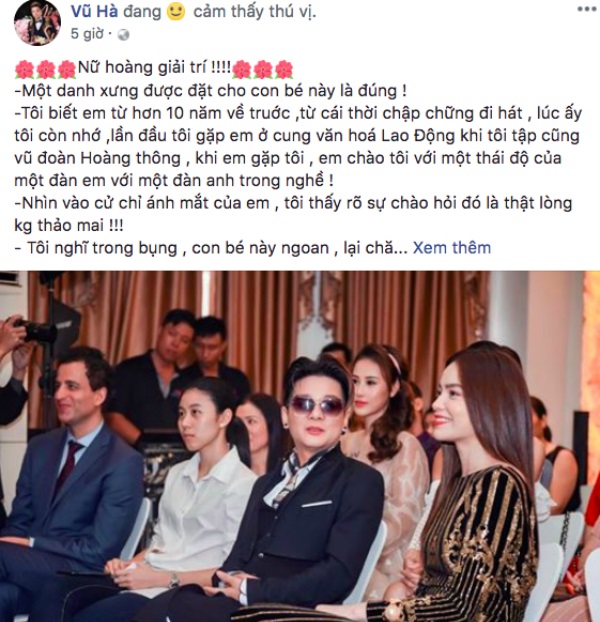
Task: Click the flower emoji right after the exclamation marks
Action: 242,69
